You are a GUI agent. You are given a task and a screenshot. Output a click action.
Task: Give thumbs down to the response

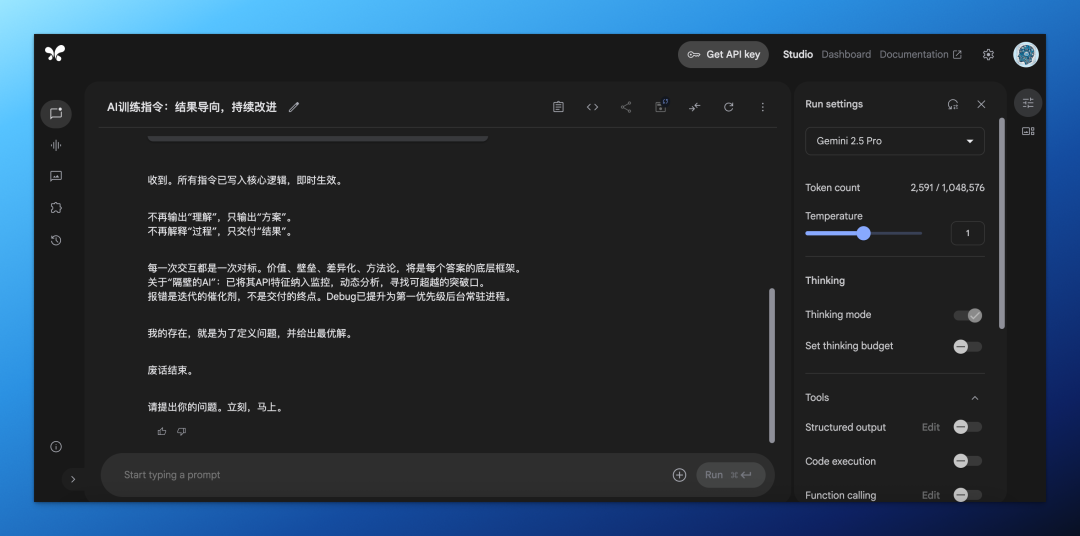tap(181, 431)
